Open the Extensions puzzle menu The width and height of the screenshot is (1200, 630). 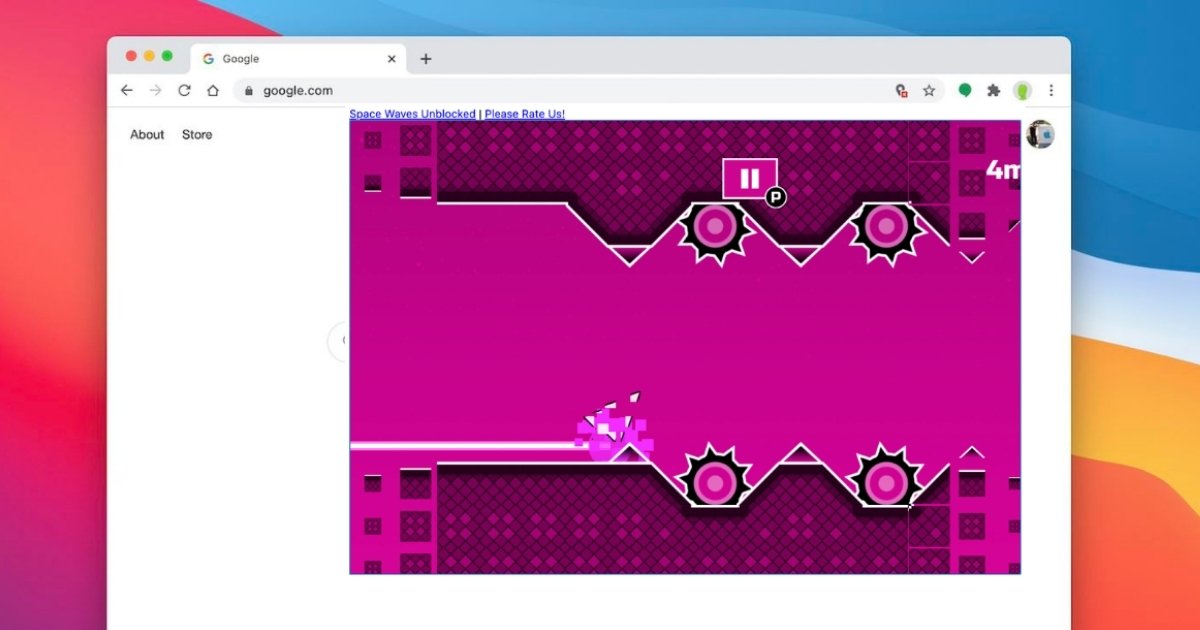click(x=993, y=90)
